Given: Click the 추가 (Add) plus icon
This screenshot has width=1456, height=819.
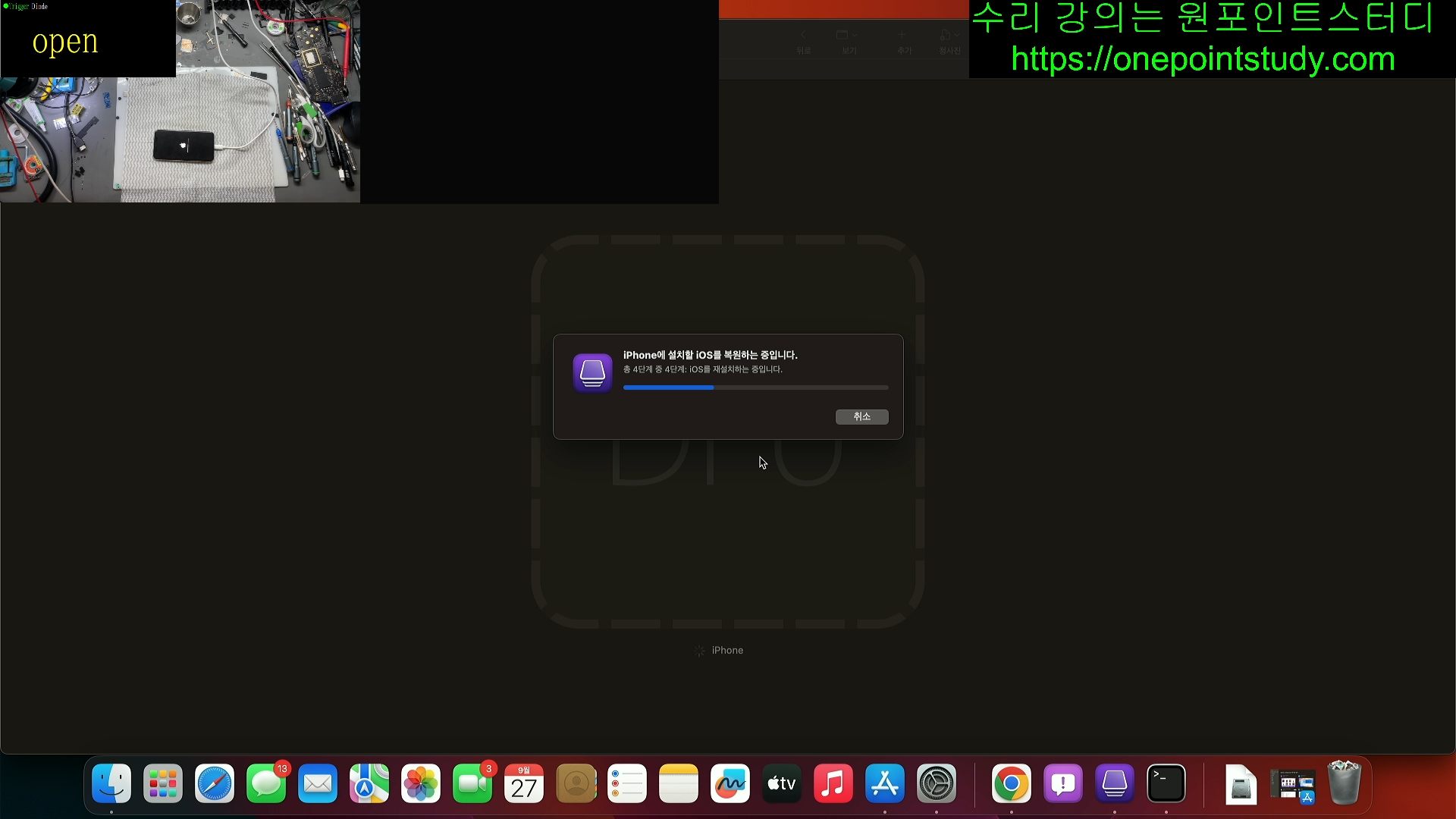Looking at the screenshot, I should [902, 35].
